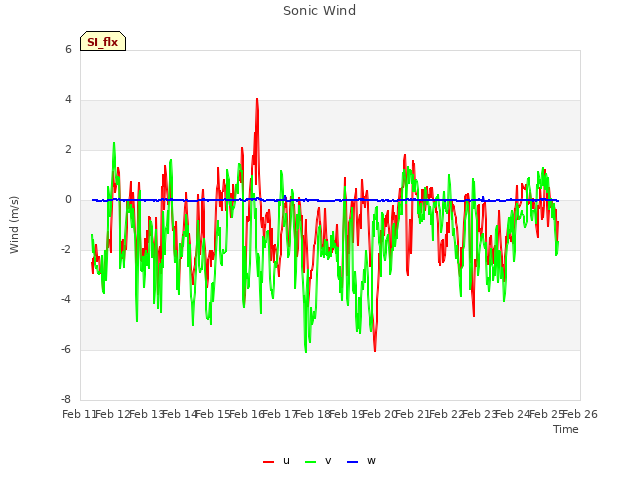Click the Feb 11 x-axis label
The image size is (640, 480).
tap(79, 414)
